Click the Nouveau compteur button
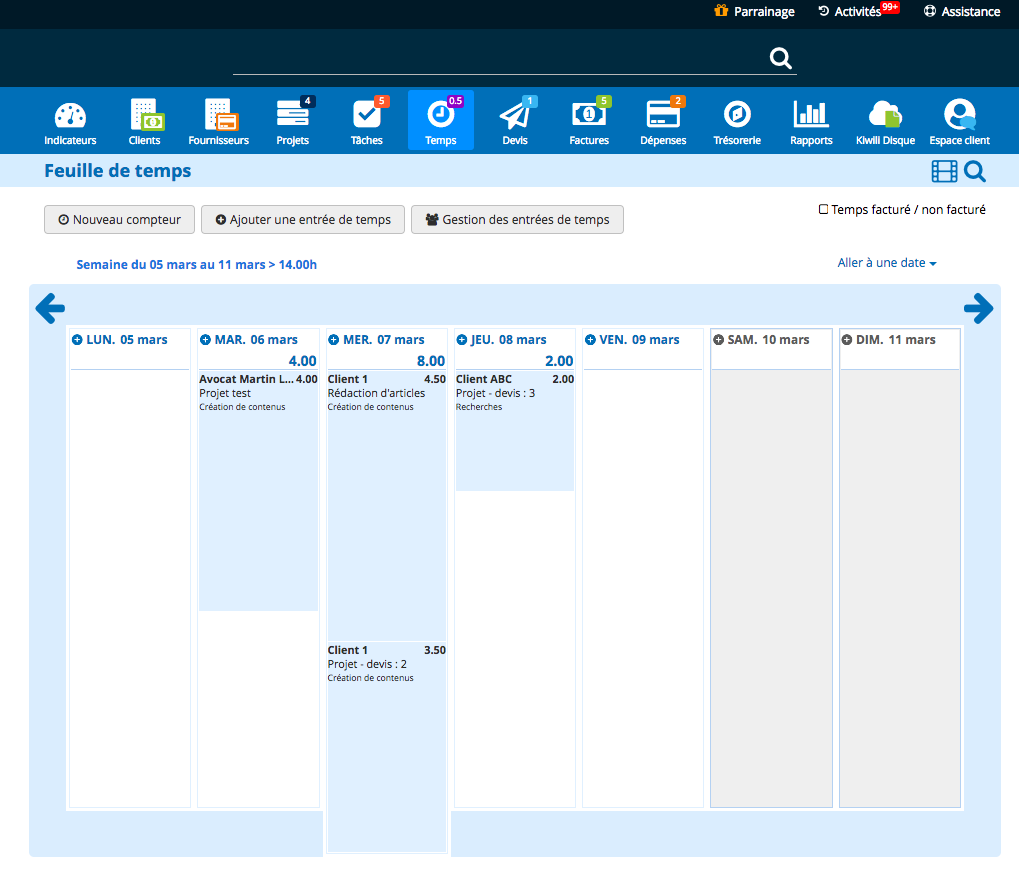Viewport: 1019px width, 876px height. [119, 220]
